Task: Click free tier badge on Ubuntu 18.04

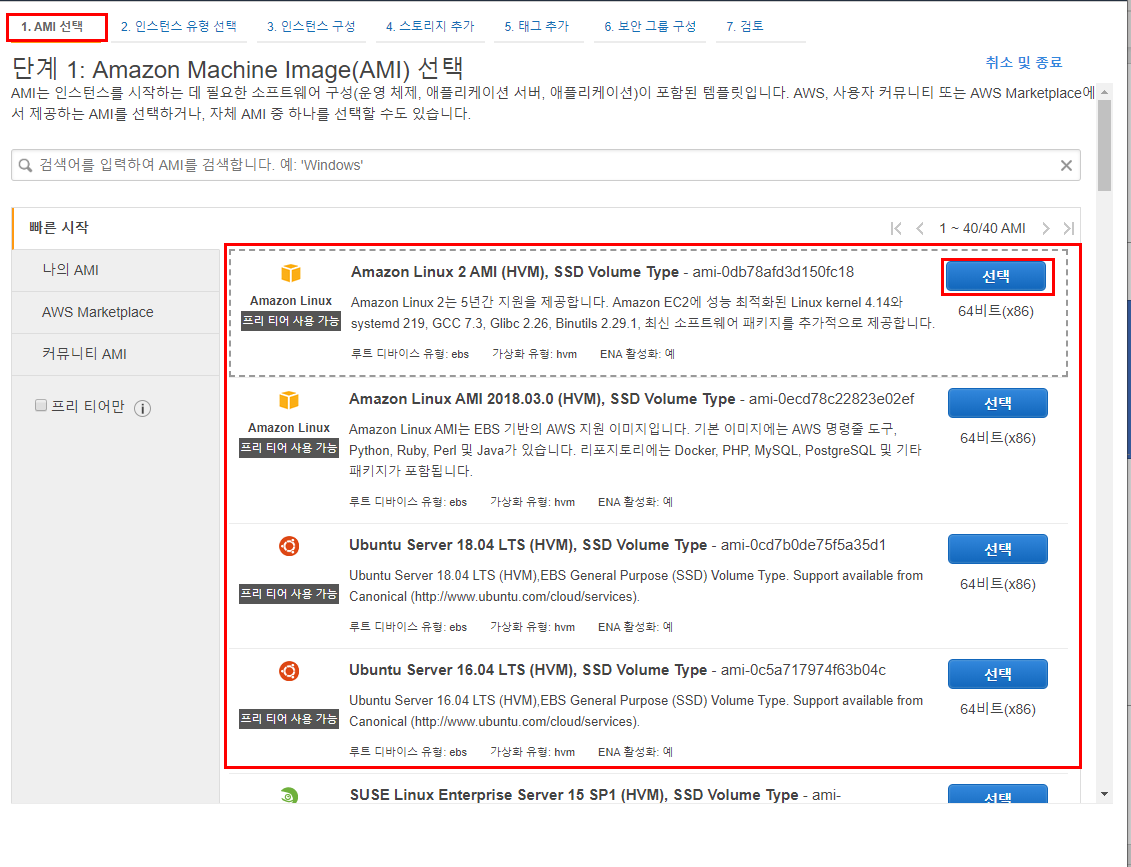Action: pos(289,594)
